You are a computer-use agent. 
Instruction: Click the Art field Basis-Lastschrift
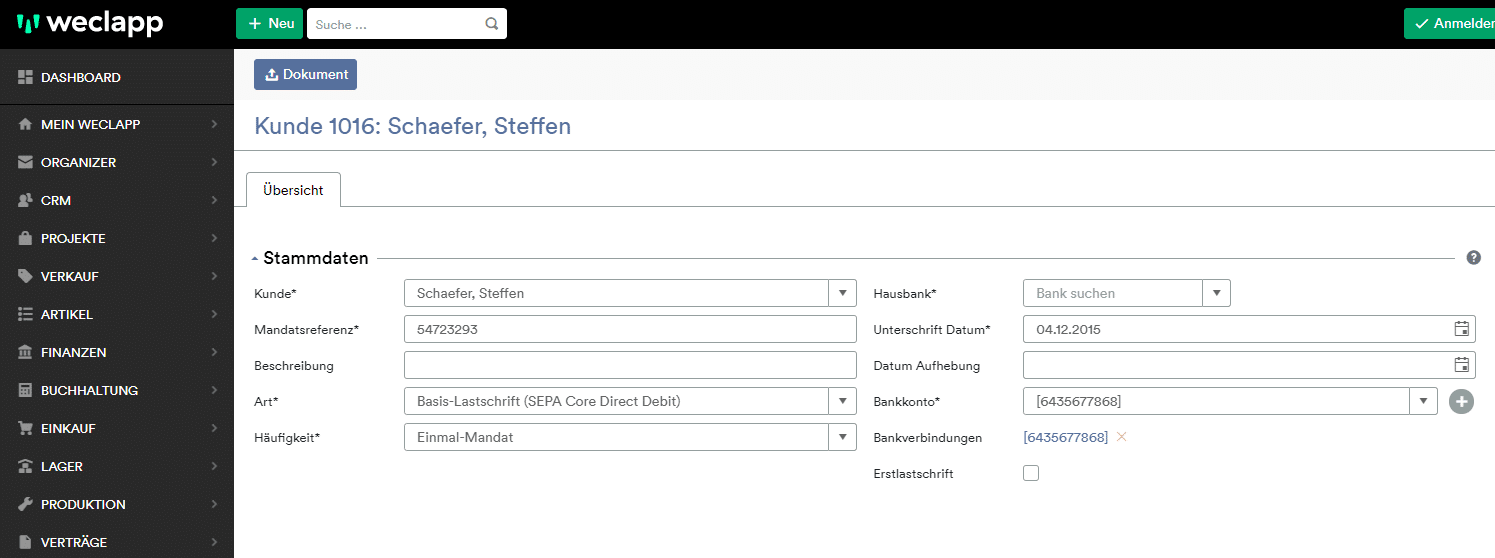click(617, 401)
